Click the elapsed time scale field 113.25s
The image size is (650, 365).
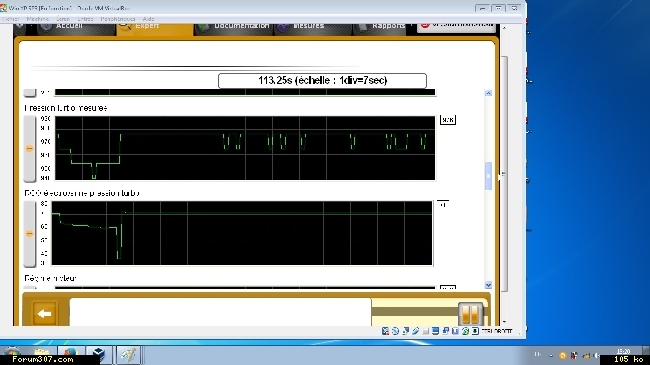click(322, 80)
